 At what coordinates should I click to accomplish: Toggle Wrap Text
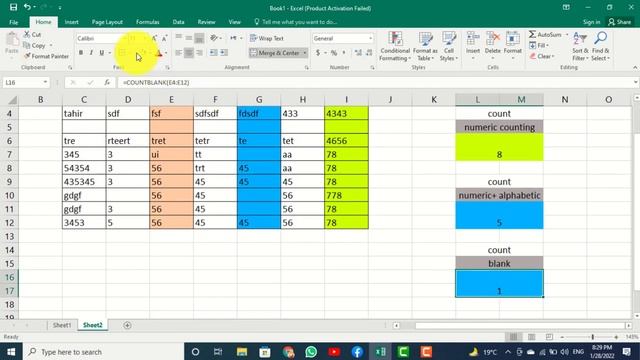point(267,38)
